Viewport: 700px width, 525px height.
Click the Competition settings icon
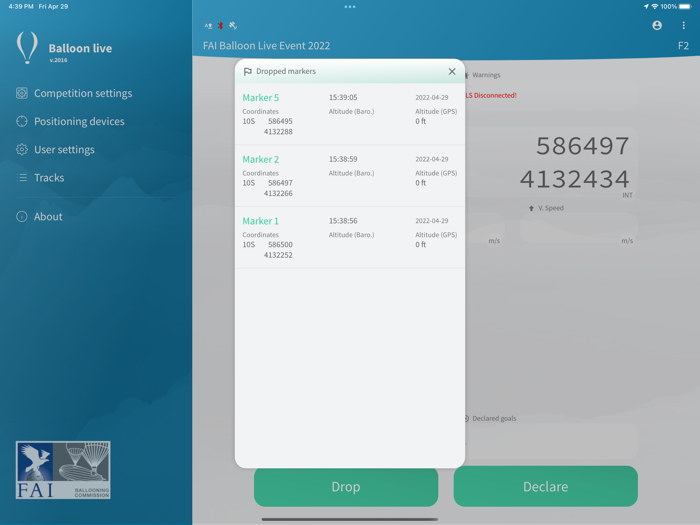point(21,93)
